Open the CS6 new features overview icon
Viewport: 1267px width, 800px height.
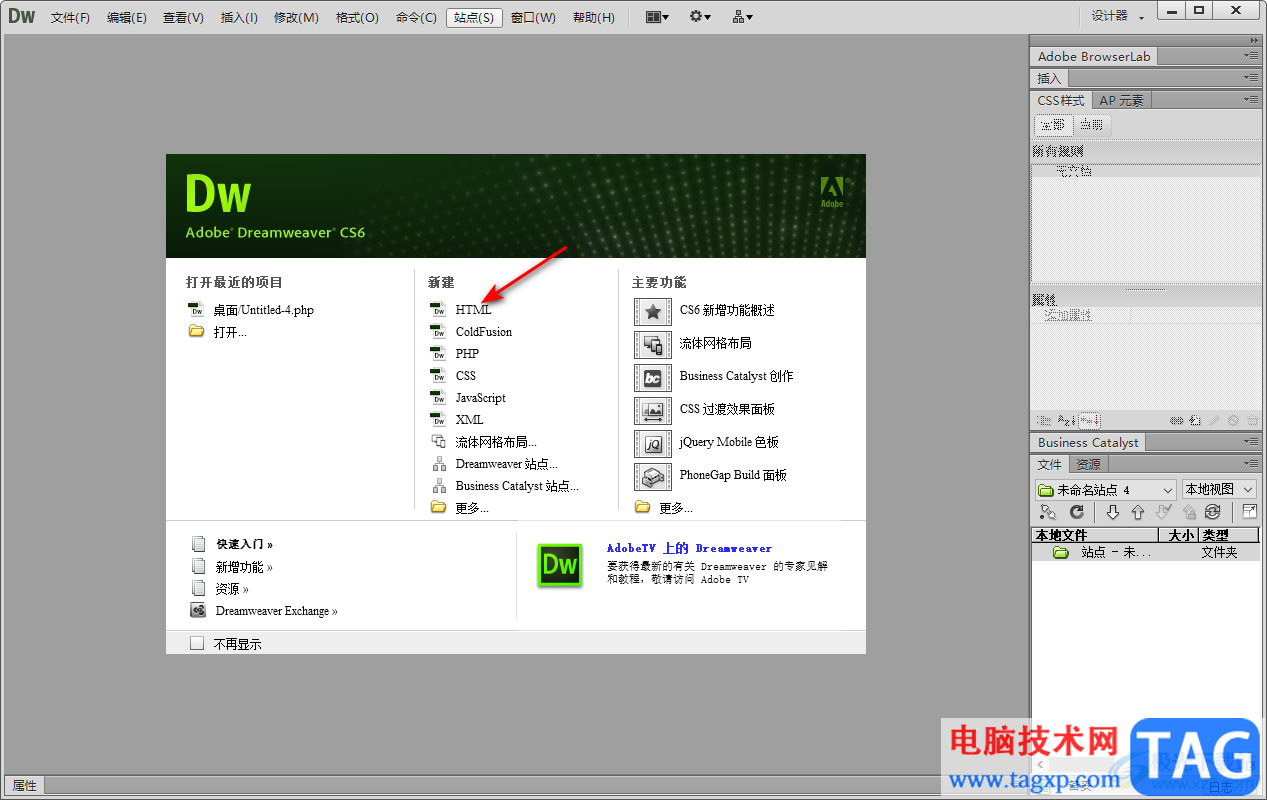[x=653, y=311]
